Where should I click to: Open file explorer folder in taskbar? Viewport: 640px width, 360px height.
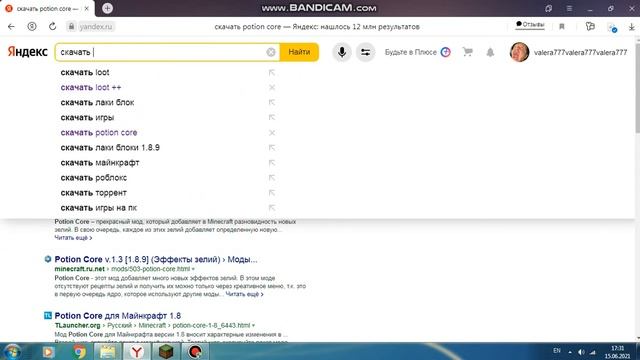click(x=108, y=351)
